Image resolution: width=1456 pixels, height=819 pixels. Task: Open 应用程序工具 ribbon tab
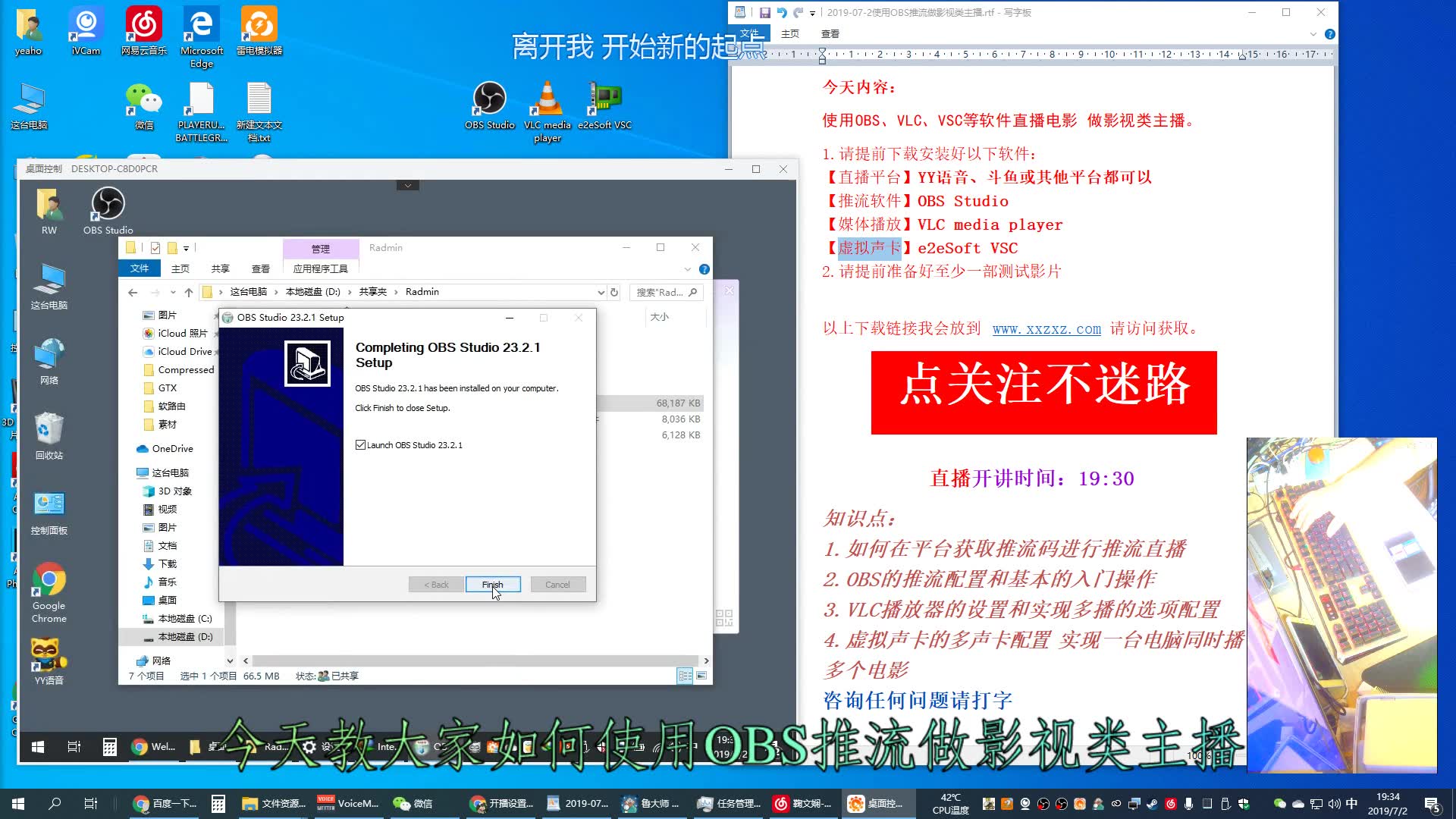tap(320, 268)
